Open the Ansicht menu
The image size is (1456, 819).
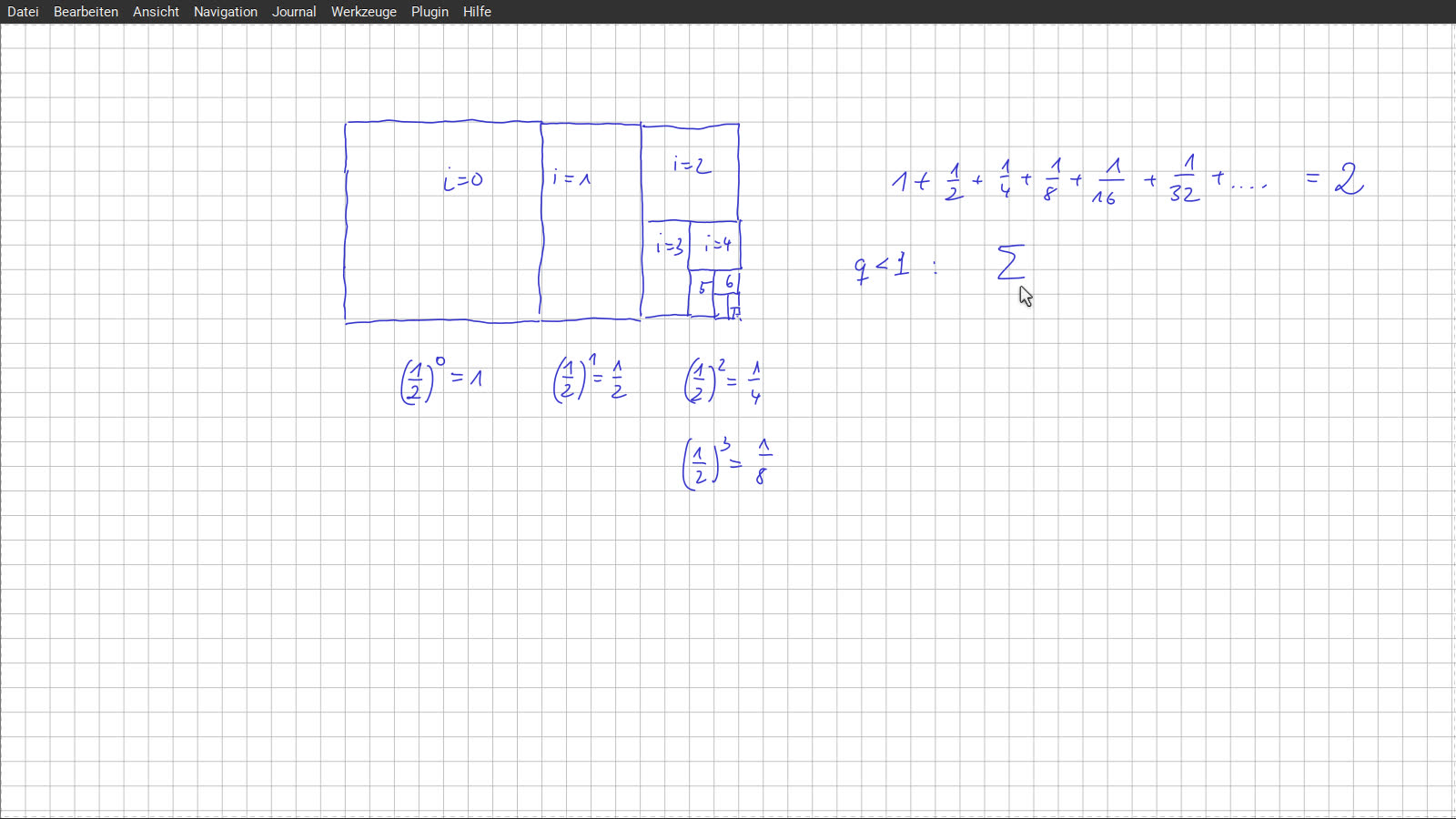(x=156, y=12)
